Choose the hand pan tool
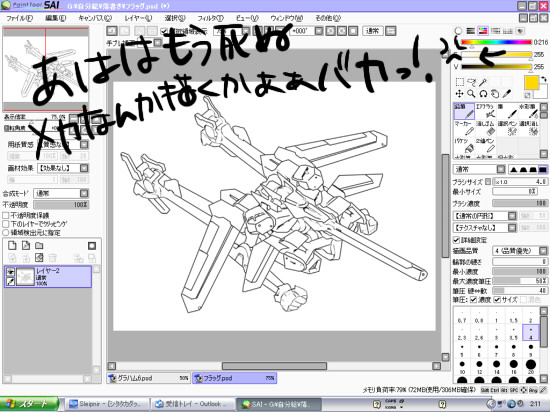550x412 pixels. coord(495,94)
